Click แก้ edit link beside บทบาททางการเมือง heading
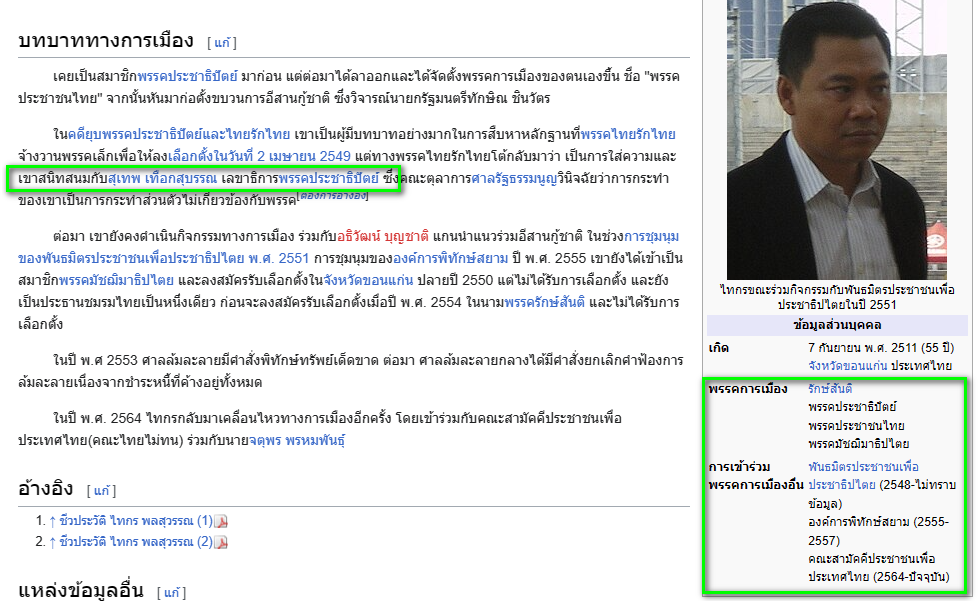The height and width of the screenshot is (601, 979). click(222, 42)
